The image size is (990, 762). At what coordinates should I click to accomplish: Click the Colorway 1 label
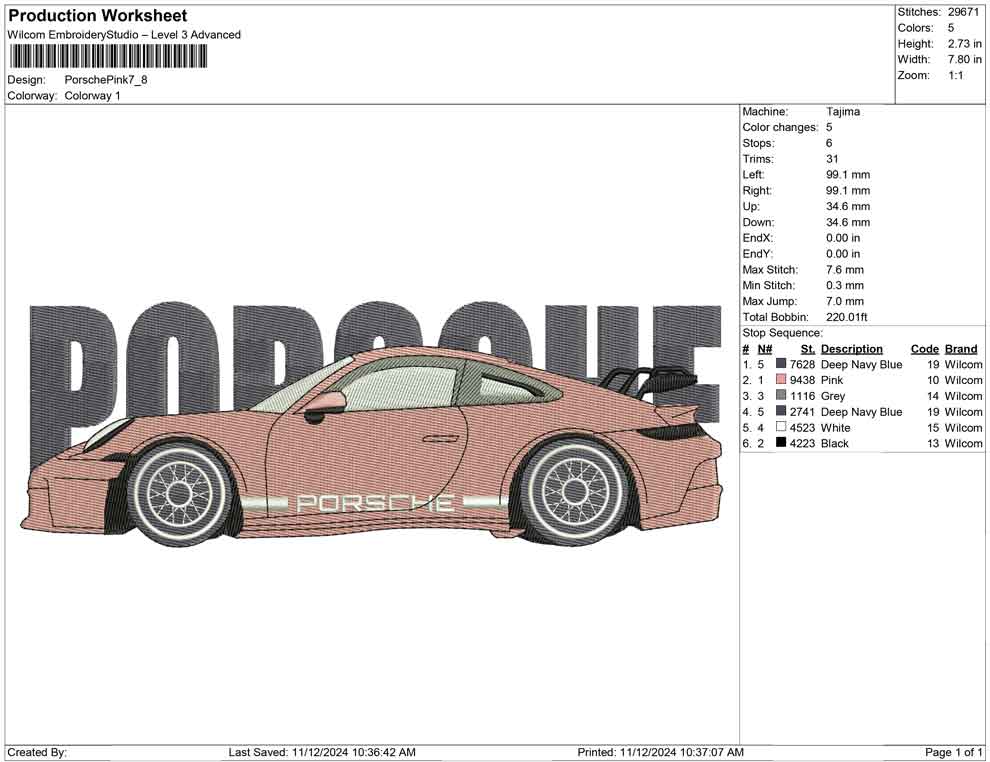(92, 95)
